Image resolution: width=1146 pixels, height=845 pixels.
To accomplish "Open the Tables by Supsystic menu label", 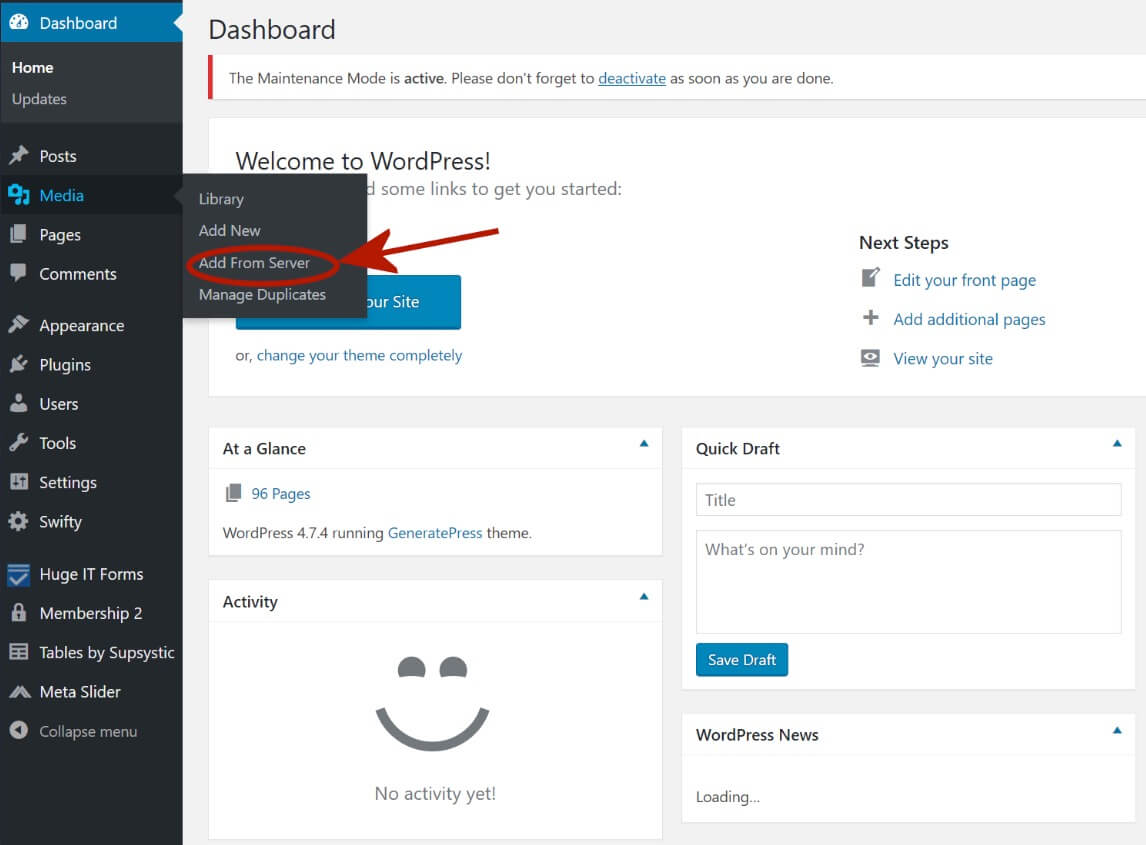I will (x=107, y=653).
